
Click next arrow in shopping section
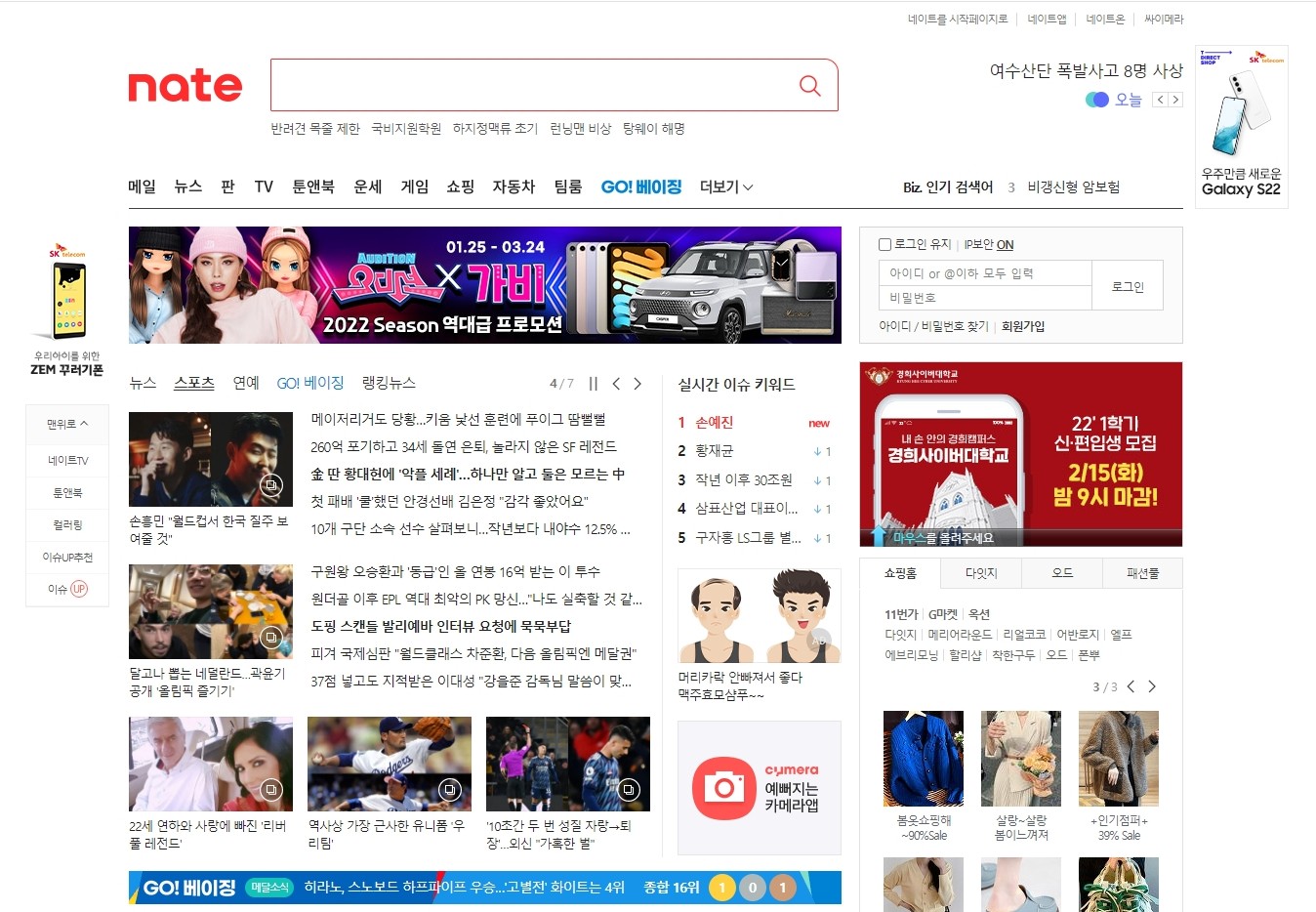coord(1152,686)
